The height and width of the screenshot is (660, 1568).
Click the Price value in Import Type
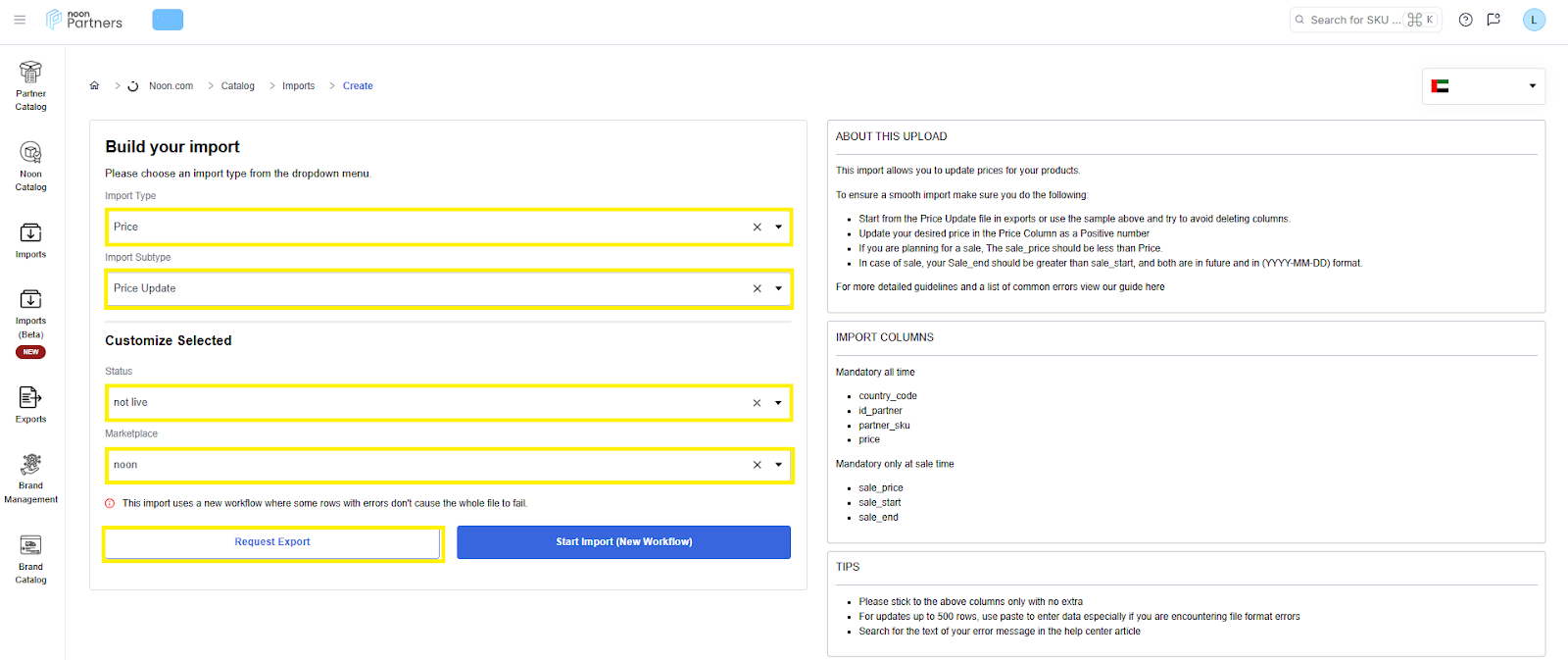pos(125,227)
